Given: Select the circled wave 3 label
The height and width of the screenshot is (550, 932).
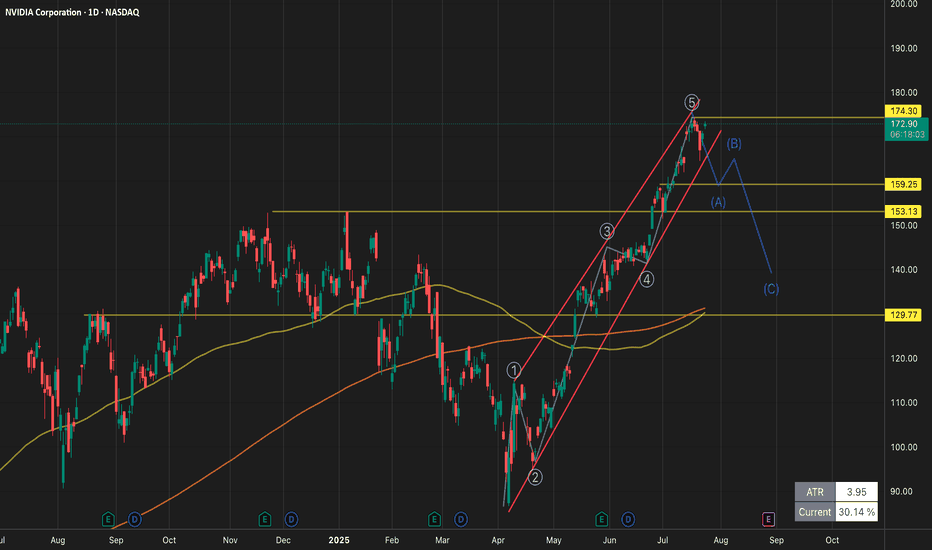Looking at the screenshot, I should point(606,231).
